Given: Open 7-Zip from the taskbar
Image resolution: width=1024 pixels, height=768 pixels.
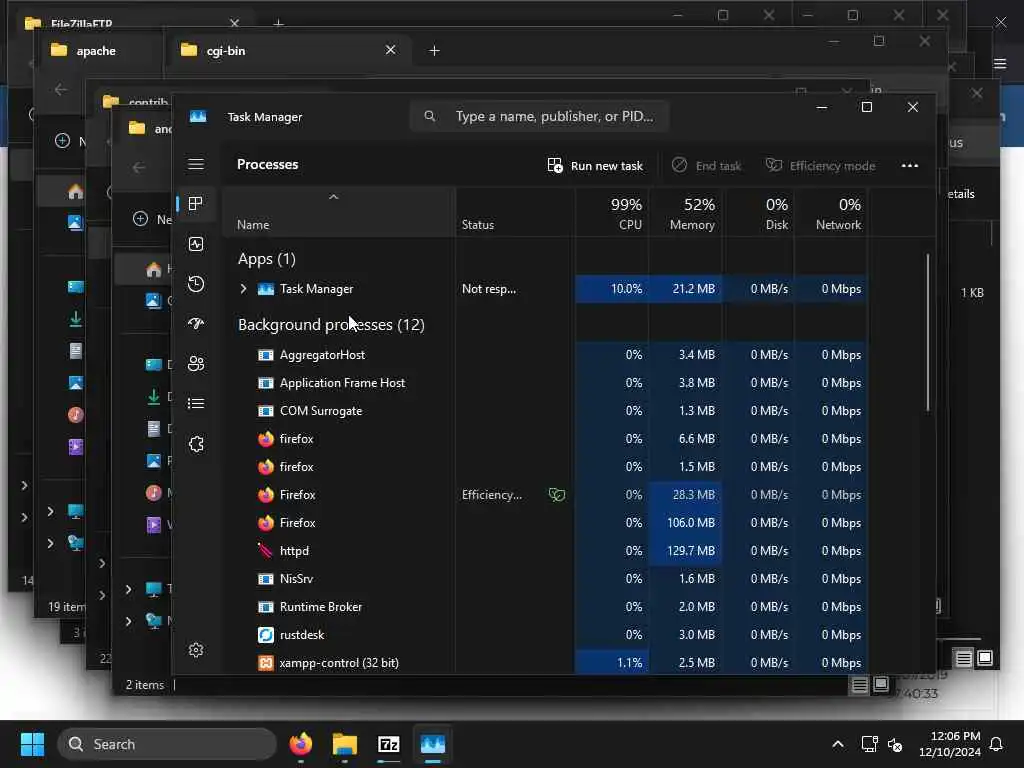Looking at the screenshot, I should (x=389, y=744).
